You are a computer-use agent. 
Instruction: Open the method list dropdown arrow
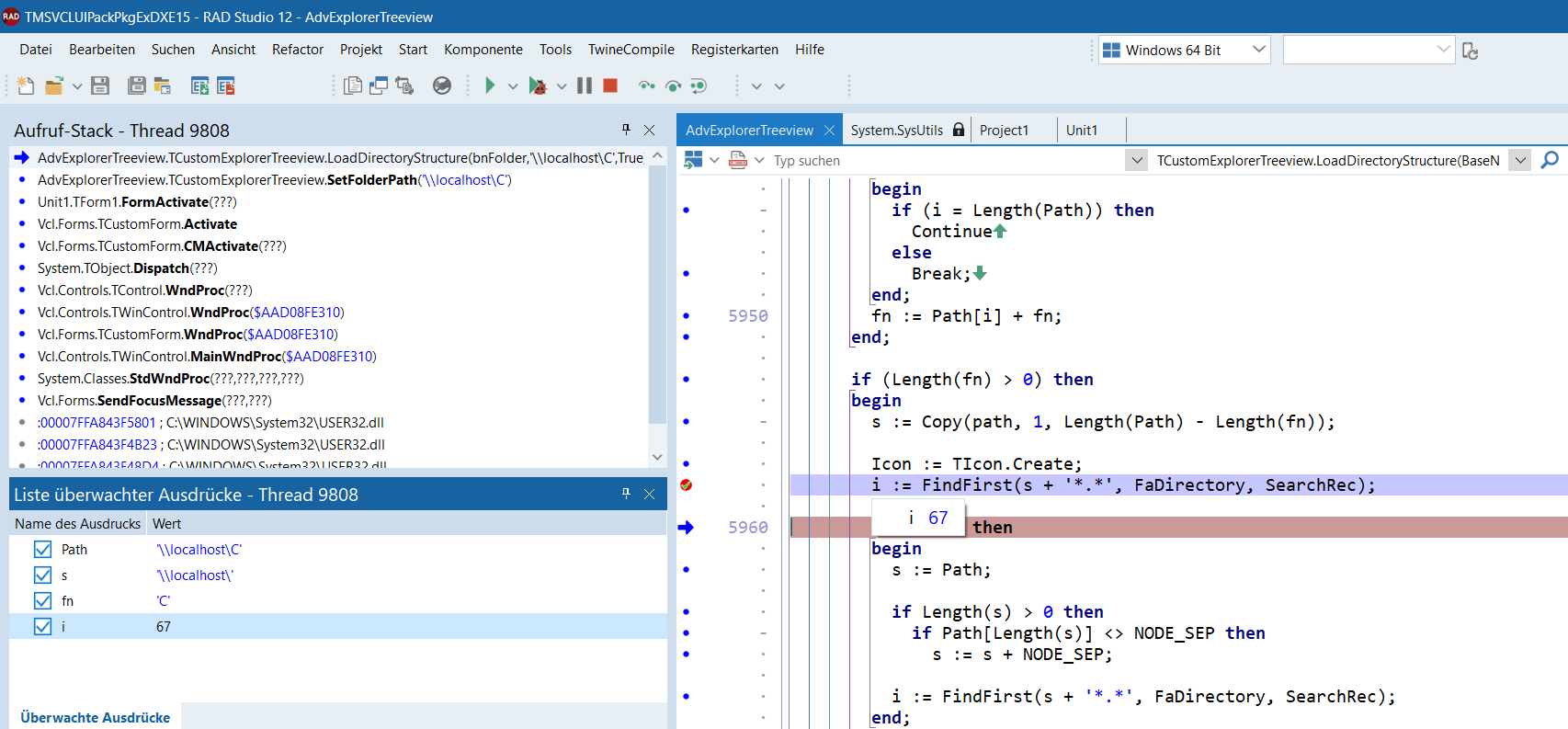click(1521, 161)
